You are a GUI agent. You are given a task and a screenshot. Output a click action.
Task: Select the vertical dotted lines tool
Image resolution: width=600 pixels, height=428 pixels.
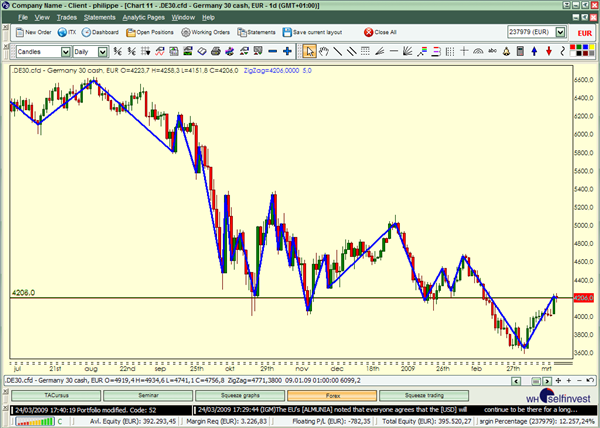tap(450, 51)
